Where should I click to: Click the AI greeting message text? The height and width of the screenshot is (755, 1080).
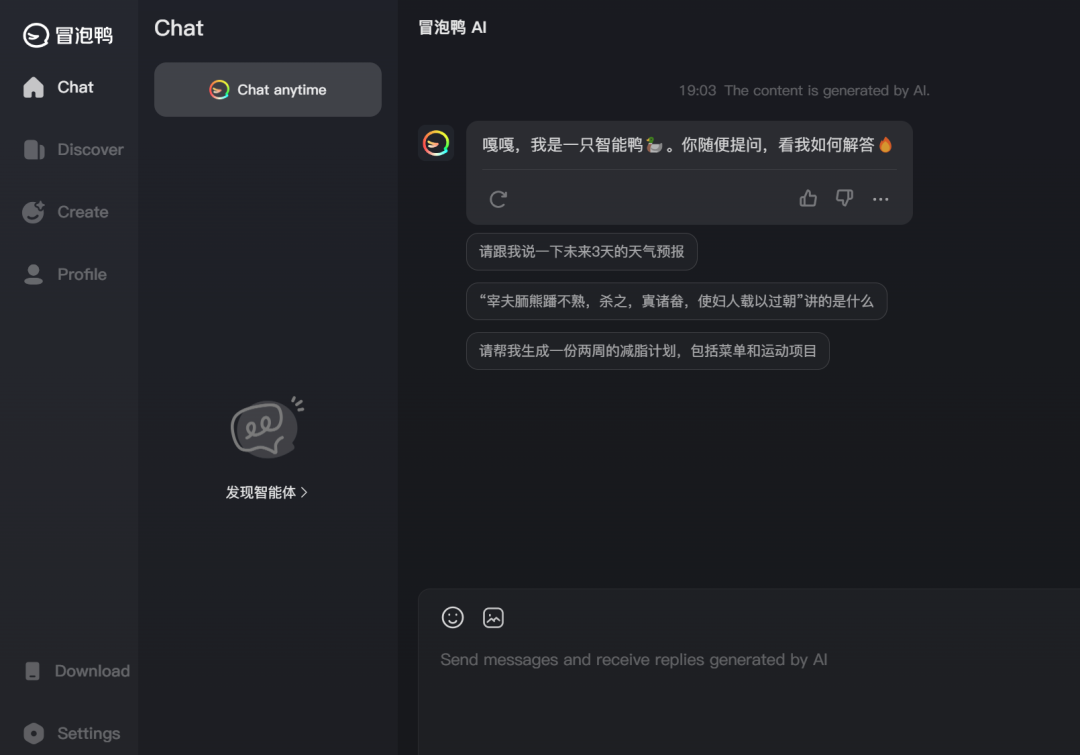pos(687,145)
